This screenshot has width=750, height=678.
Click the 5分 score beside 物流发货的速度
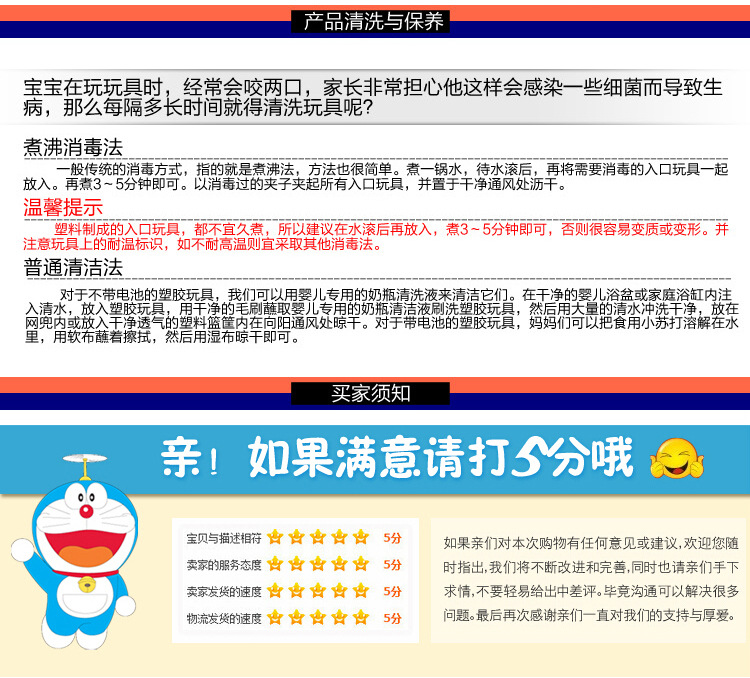click(392, 618)
